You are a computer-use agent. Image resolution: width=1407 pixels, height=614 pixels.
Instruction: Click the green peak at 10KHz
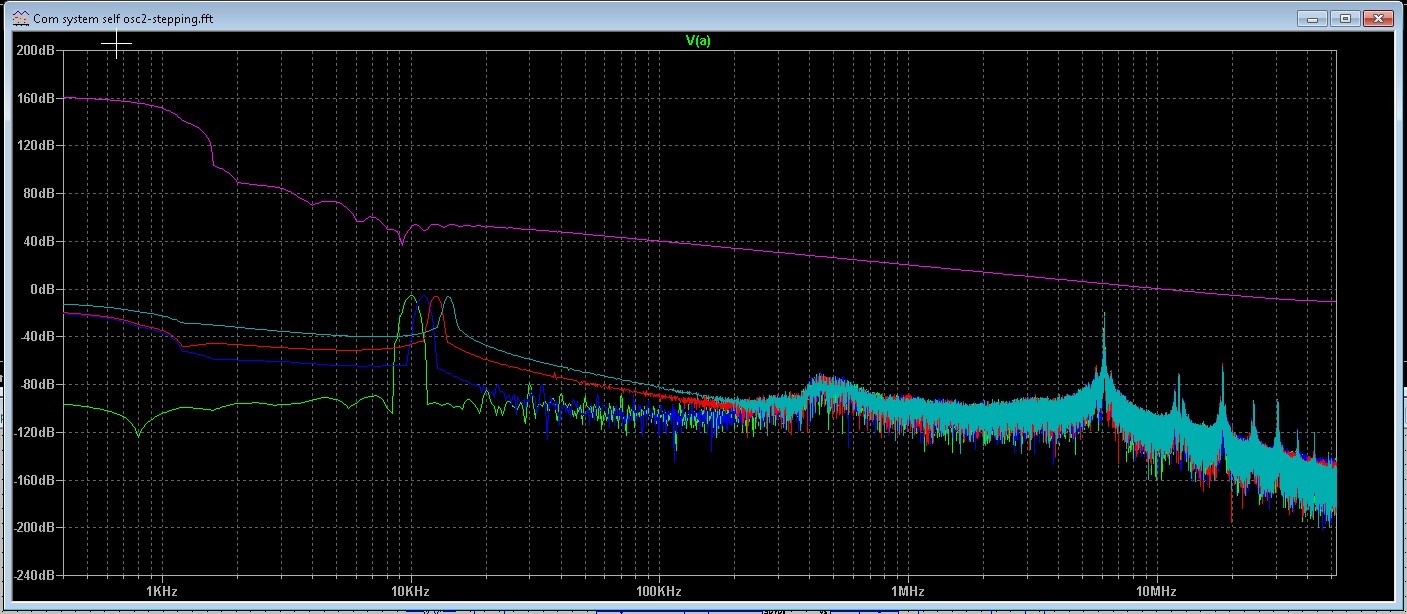click(409, 298)
